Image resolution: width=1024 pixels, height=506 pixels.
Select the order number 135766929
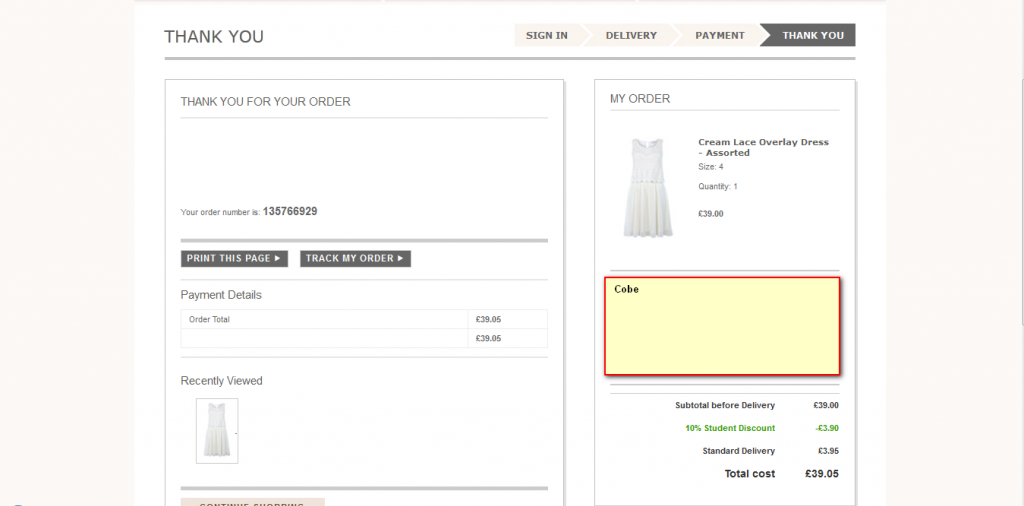click(x=290, y=212)
